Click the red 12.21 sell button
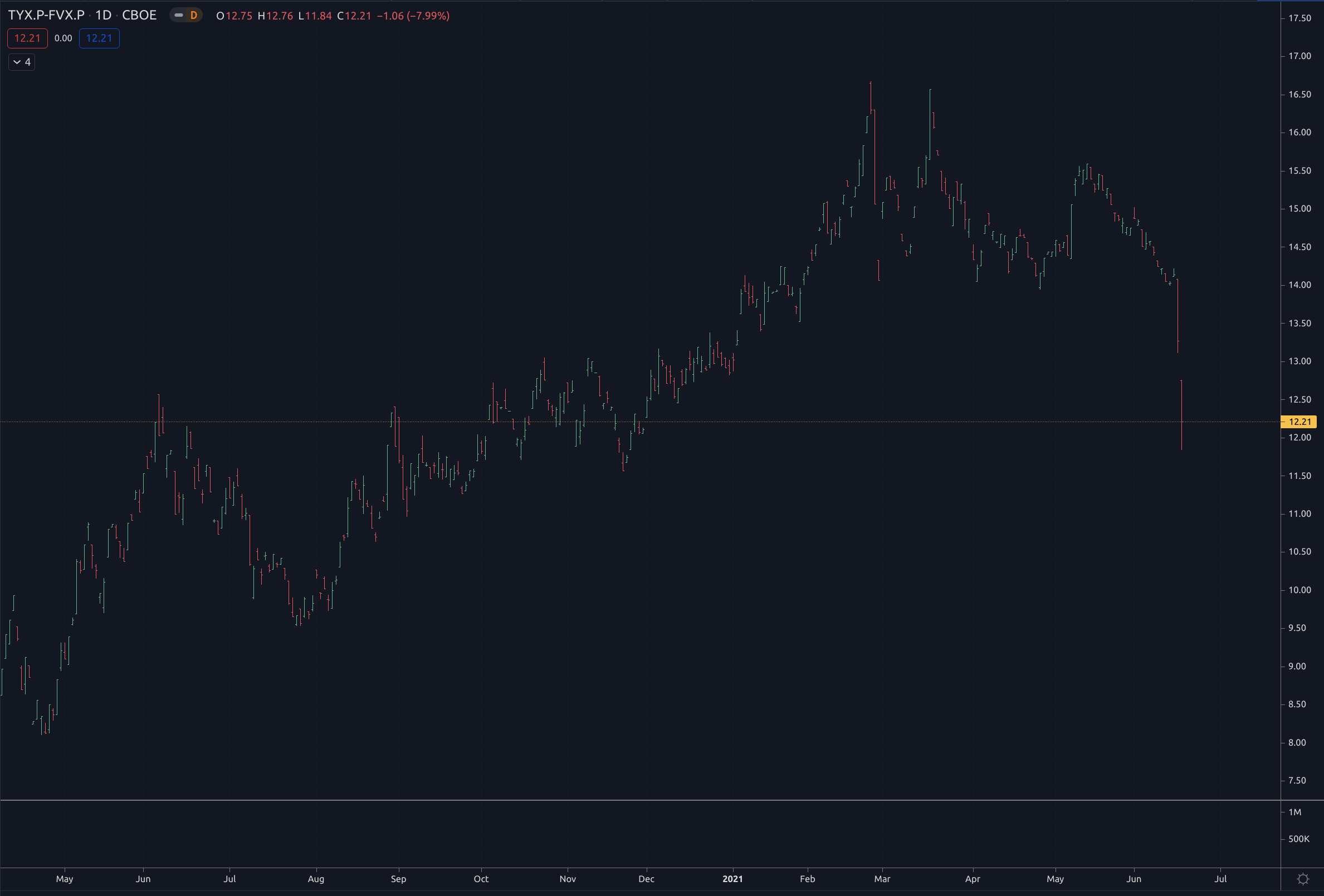The height and width of the screenshot is (896, 1324). [27, 38]
